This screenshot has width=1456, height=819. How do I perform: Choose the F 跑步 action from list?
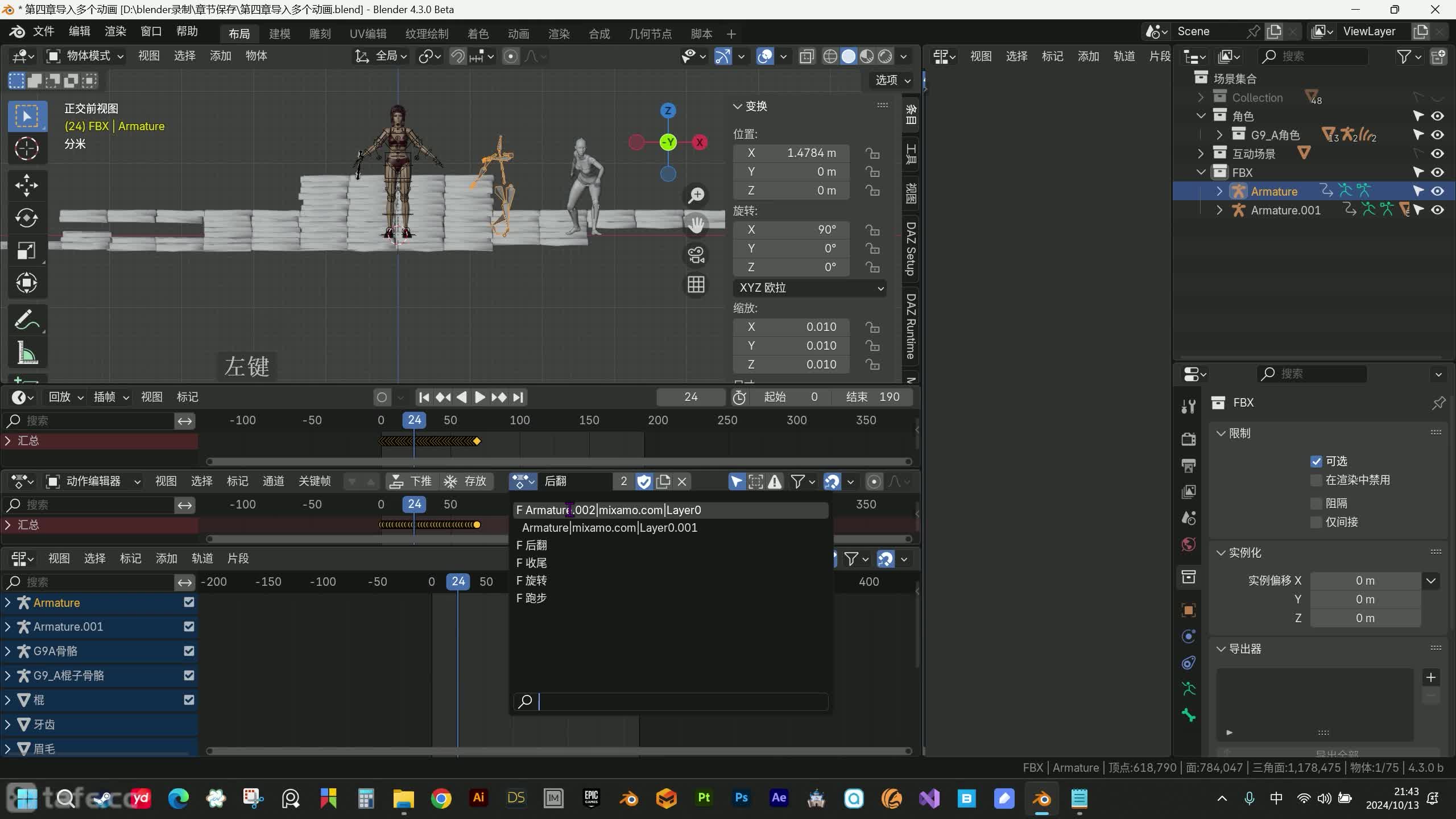tap(670, 598)
